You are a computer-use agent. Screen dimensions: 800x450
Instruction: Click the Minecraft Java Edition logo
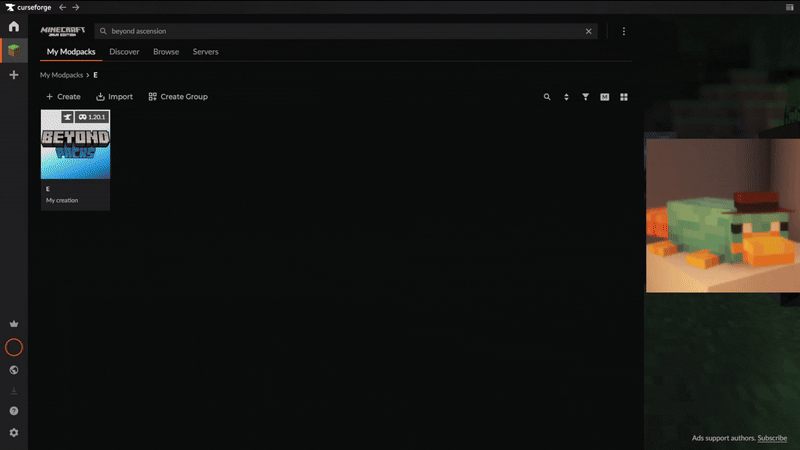[63, 31]
